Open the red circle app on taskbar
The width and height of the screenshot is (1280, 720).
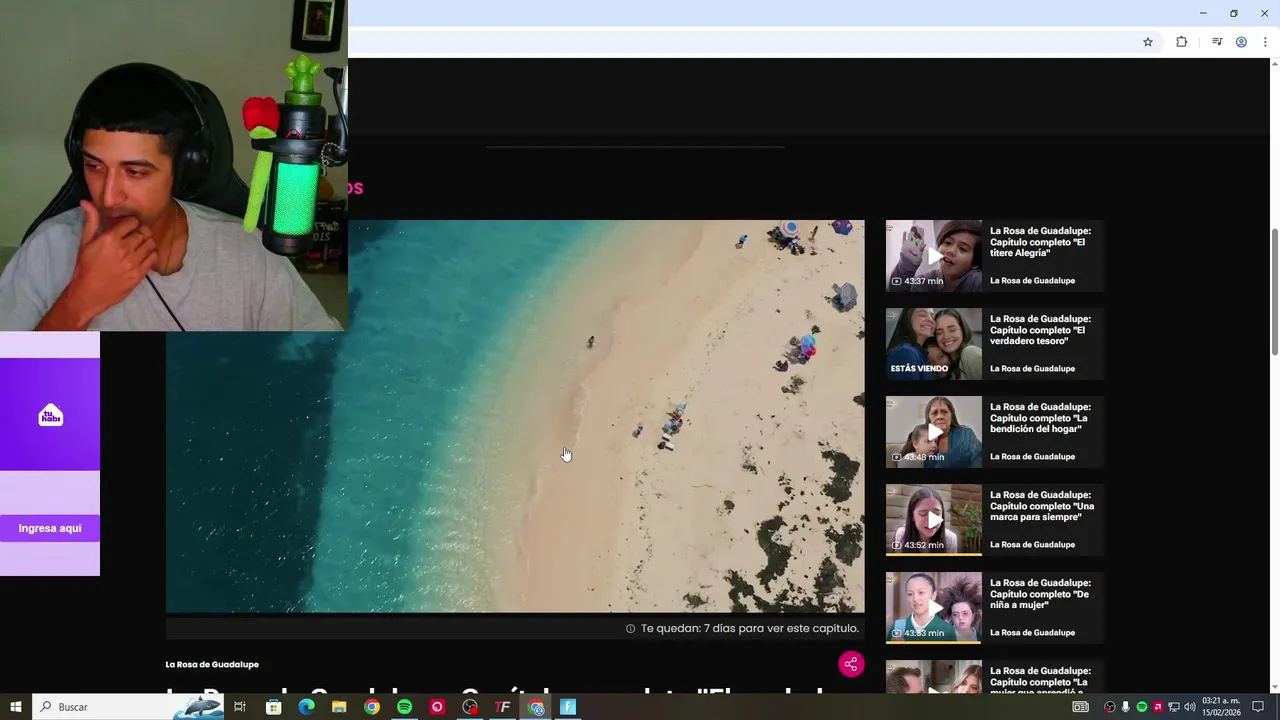click(x=437, y=707)
